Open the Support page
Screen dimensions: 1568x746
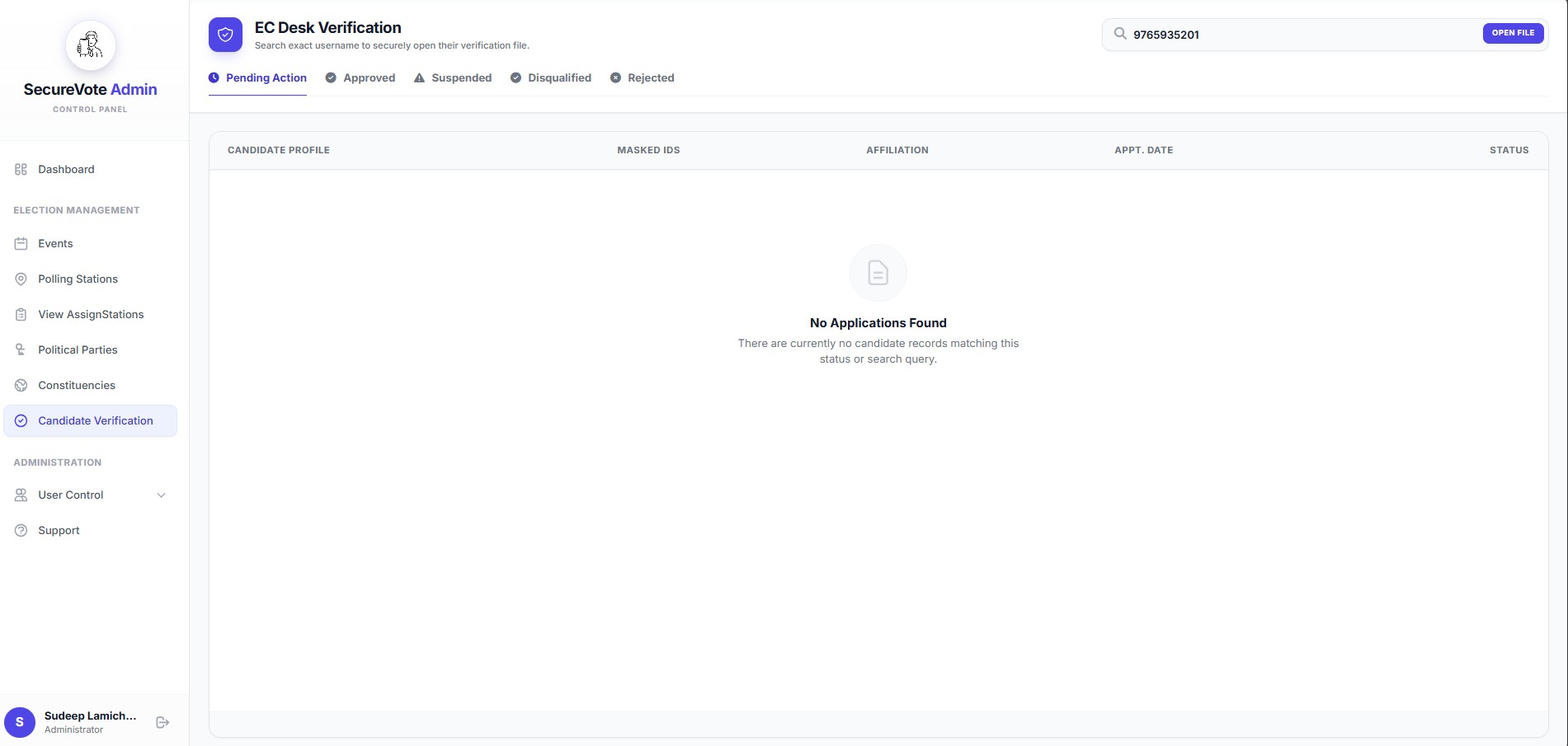click(x=59, y=530)
